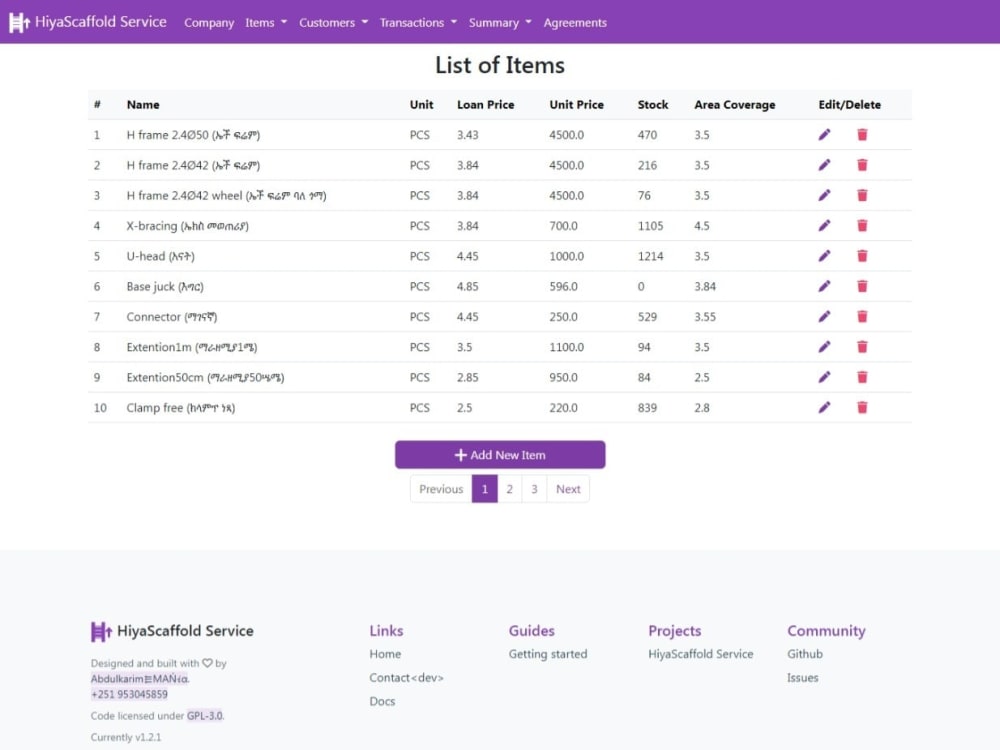Image resolution: width=1000 pixels, height=750 pixels.
Task: Click the Area Coverage column header
Action: (x=735, y=105)
